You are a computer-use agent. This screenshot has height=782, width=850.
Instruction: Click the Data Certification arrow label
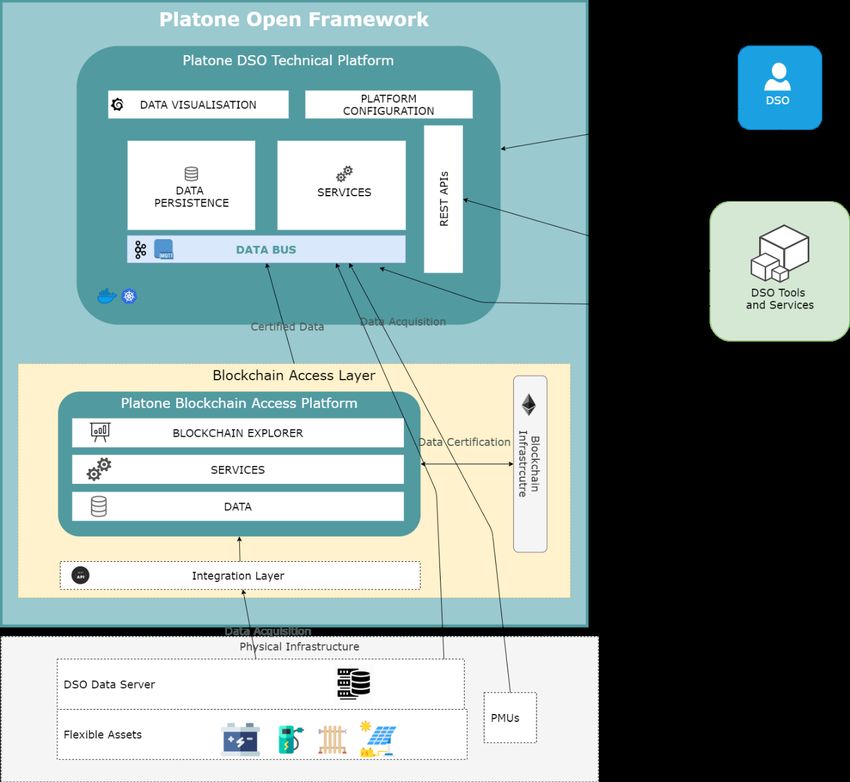coord(465,442)
